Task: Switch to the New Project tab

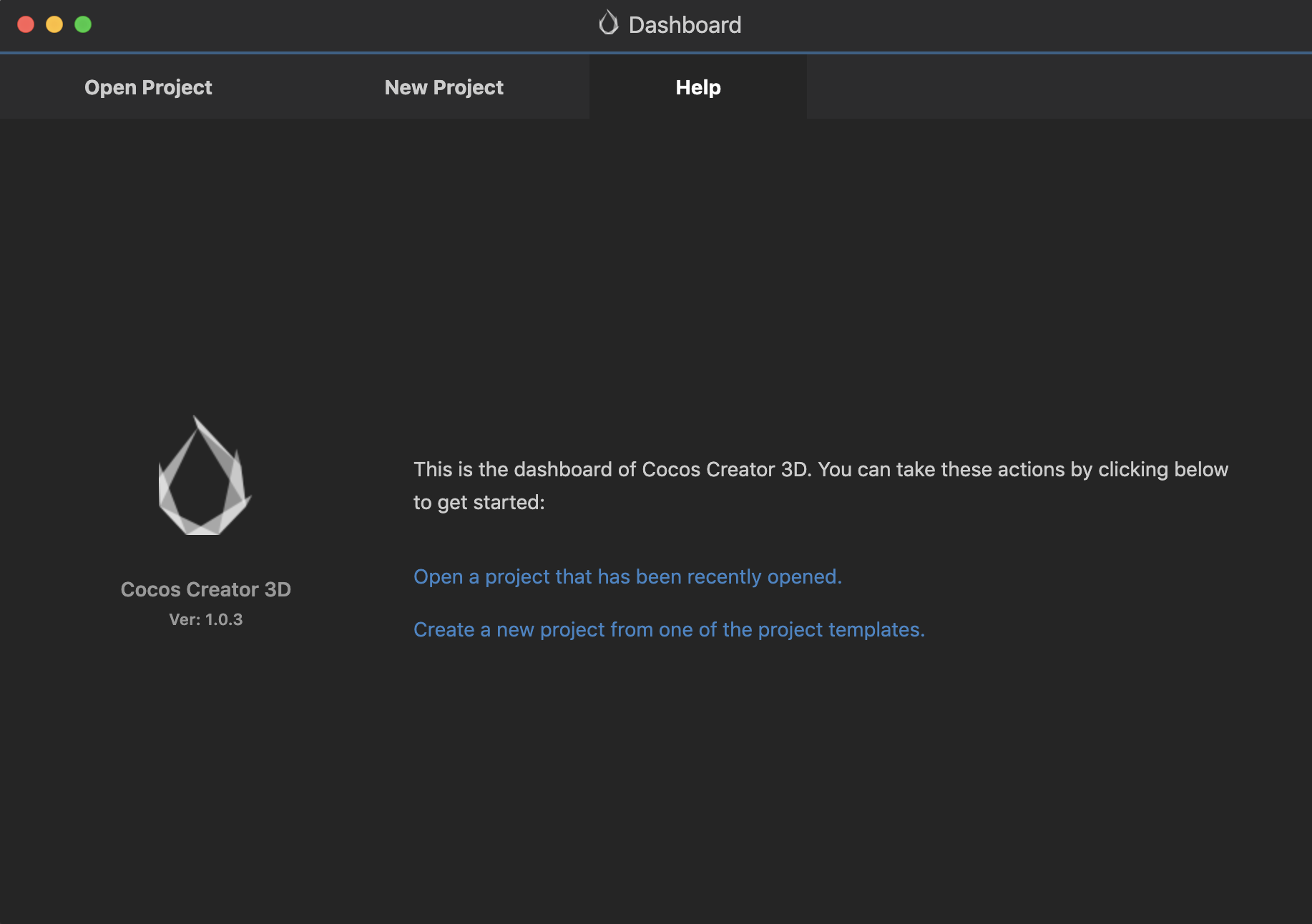Action: (444, 87)
